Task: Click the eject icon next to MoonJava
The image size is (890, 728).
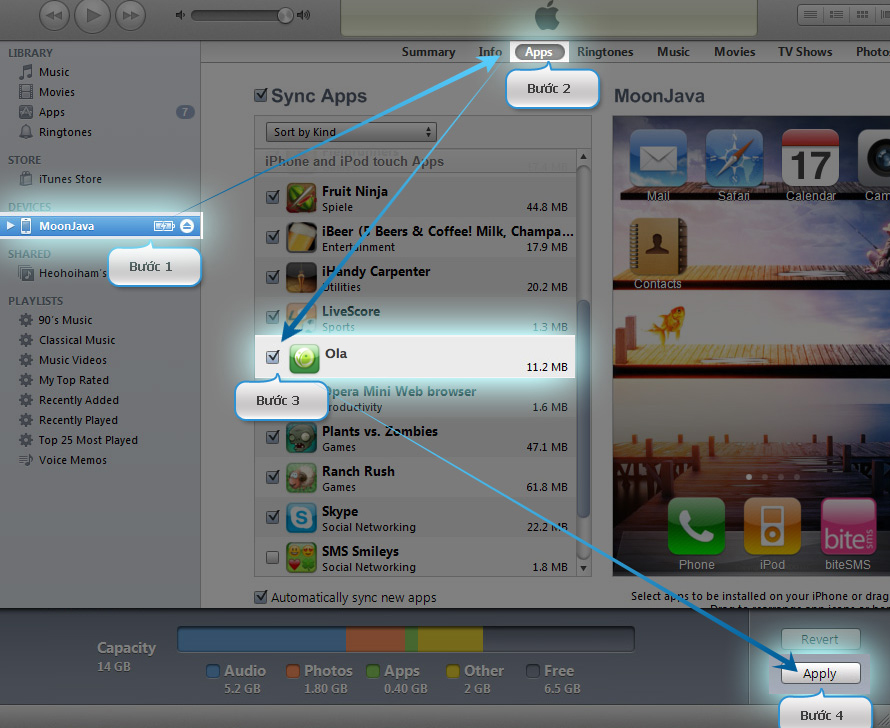Action: point(187,226)
